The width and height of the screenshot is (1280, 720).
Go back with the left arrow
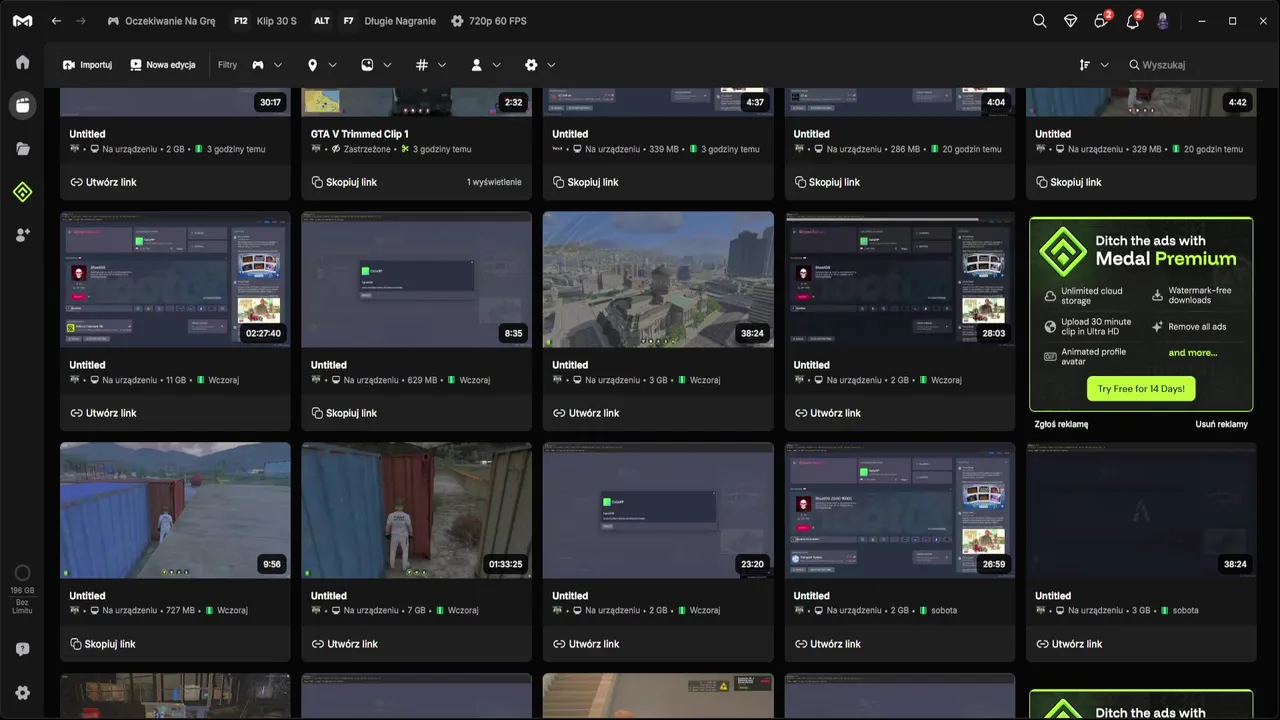[56, 21]
